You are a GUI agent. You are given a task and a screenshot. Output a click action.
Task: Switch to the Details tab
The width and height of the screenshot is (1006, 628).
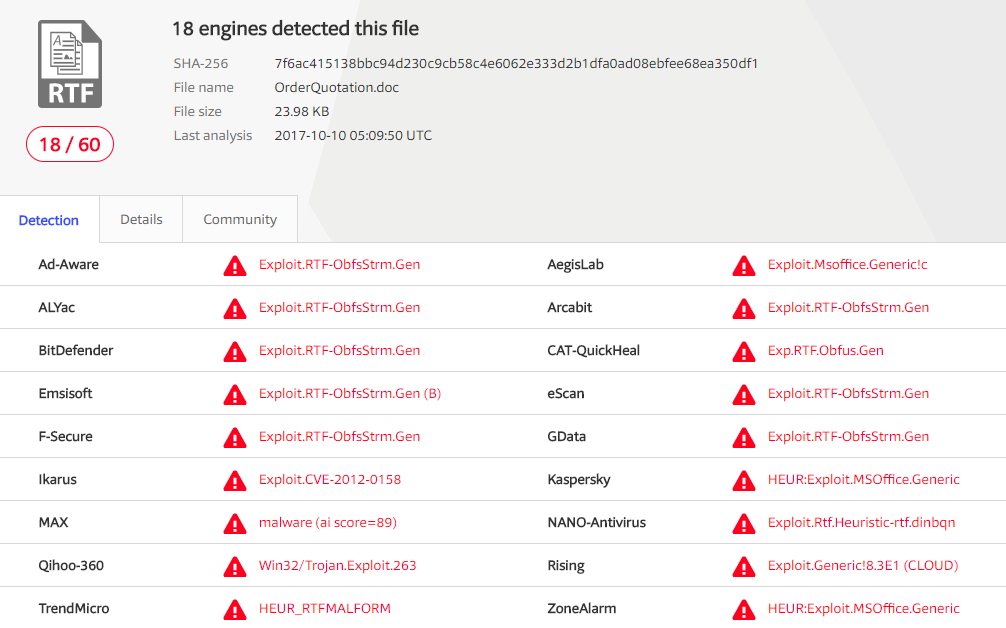[x=141, y=220]
